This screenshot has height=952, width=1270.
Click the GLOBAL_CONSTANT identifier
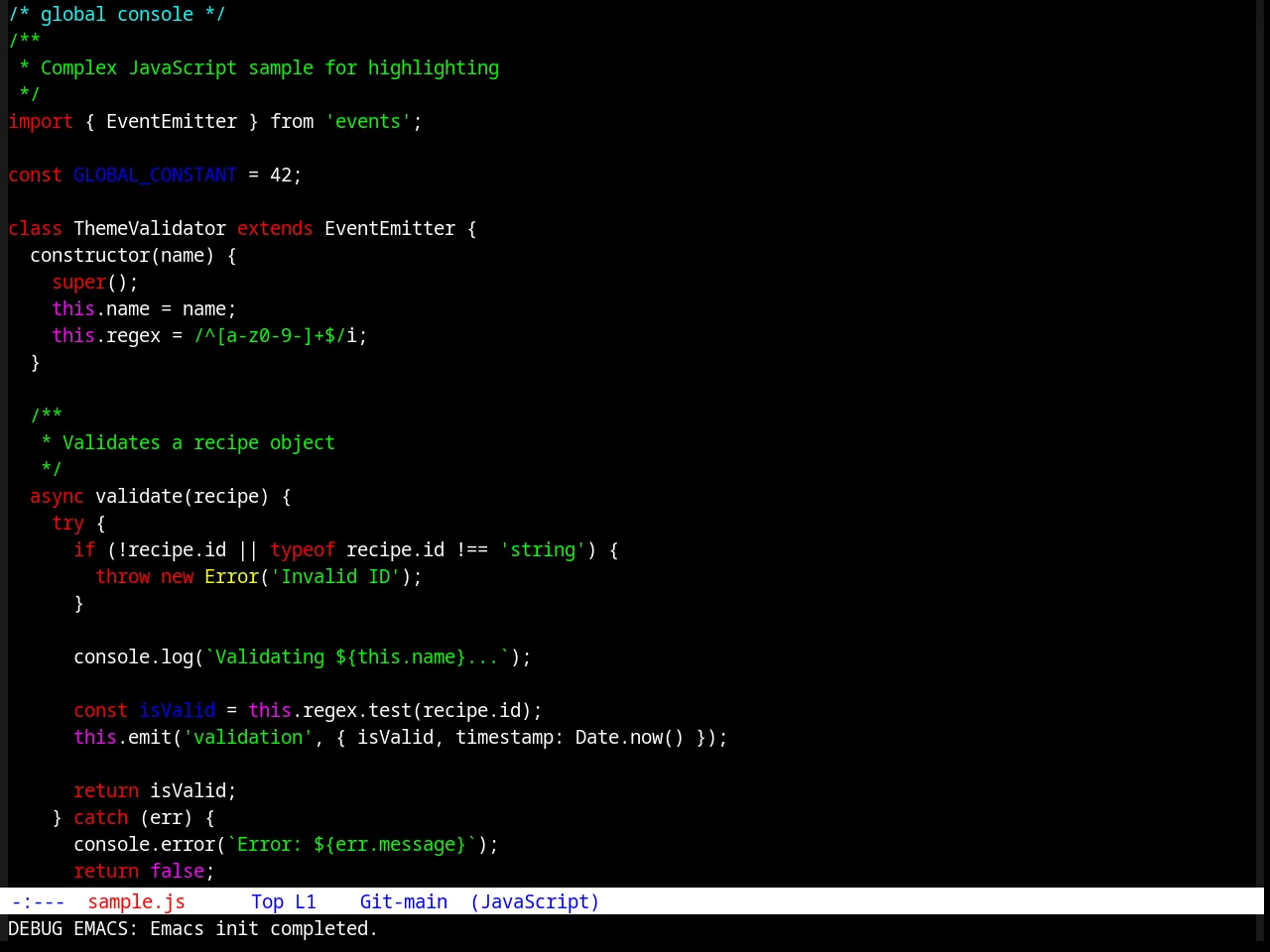(x=155, y=175)
